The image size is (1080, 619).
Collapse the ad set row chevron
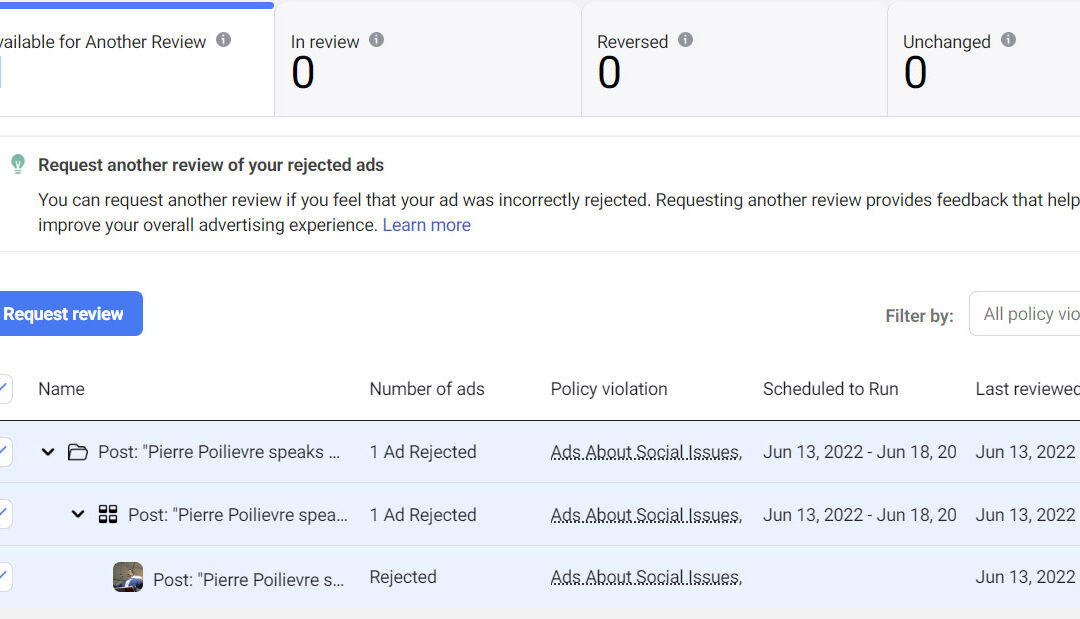click(x=78, y=514)
